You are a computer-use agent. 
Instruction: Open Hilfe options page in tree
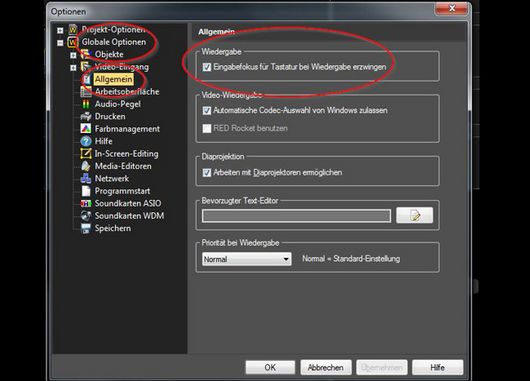[x=103, y=141]
